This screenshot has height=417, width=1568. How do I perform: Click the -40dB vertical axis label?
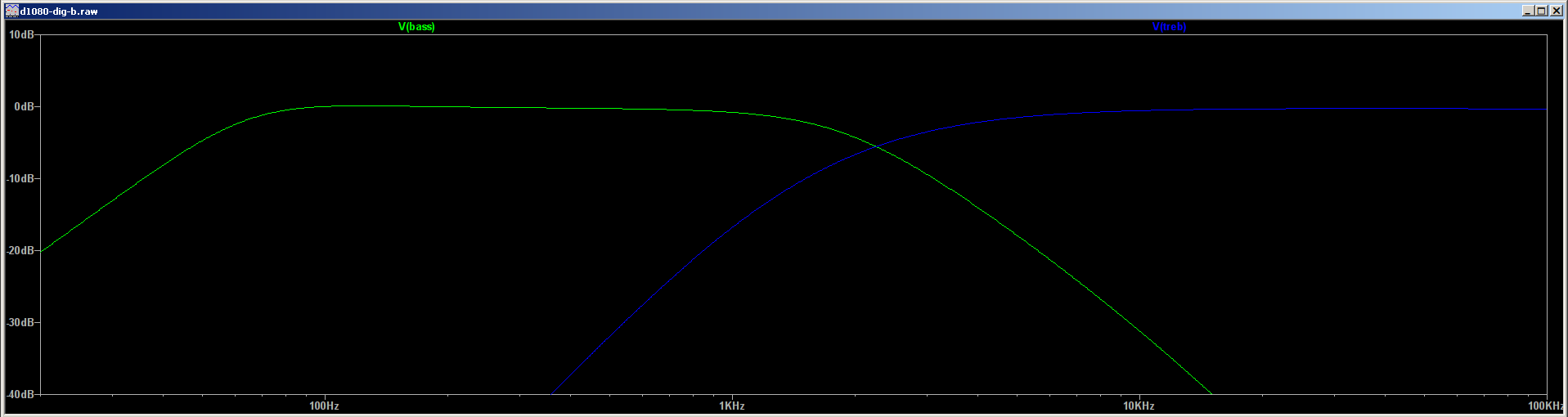coord(20,394)
